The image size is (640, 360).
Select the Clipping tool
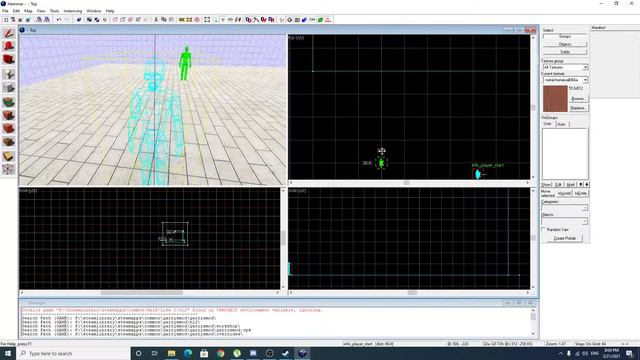coord(9,156)
